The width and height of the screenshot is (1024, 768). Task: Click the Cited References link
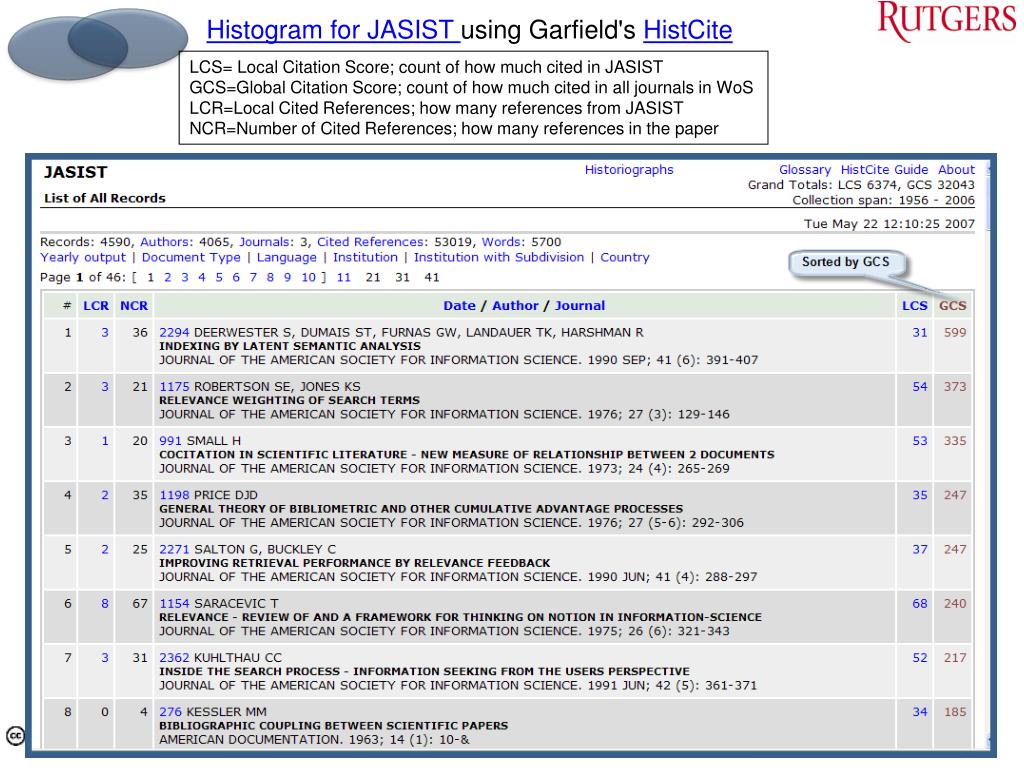click(372, 242)
